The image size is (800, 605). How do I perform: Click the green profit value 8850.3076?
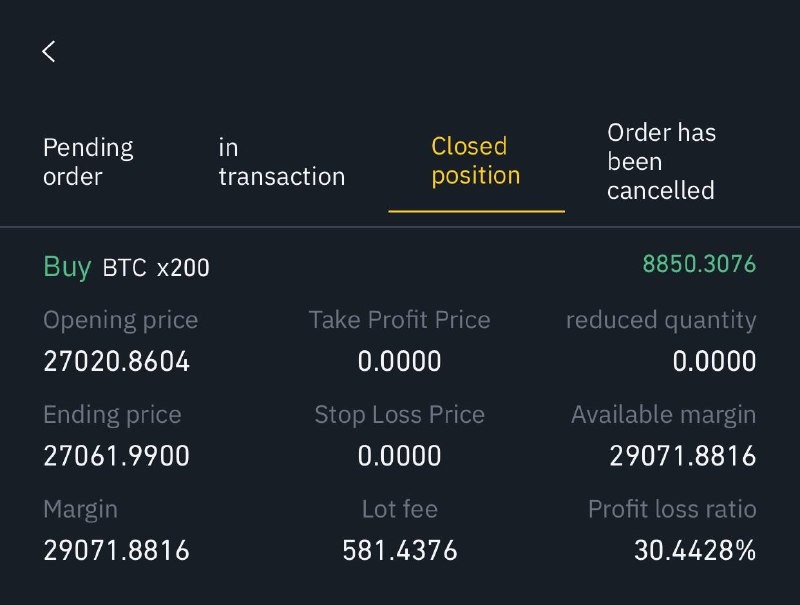(699, 265)
